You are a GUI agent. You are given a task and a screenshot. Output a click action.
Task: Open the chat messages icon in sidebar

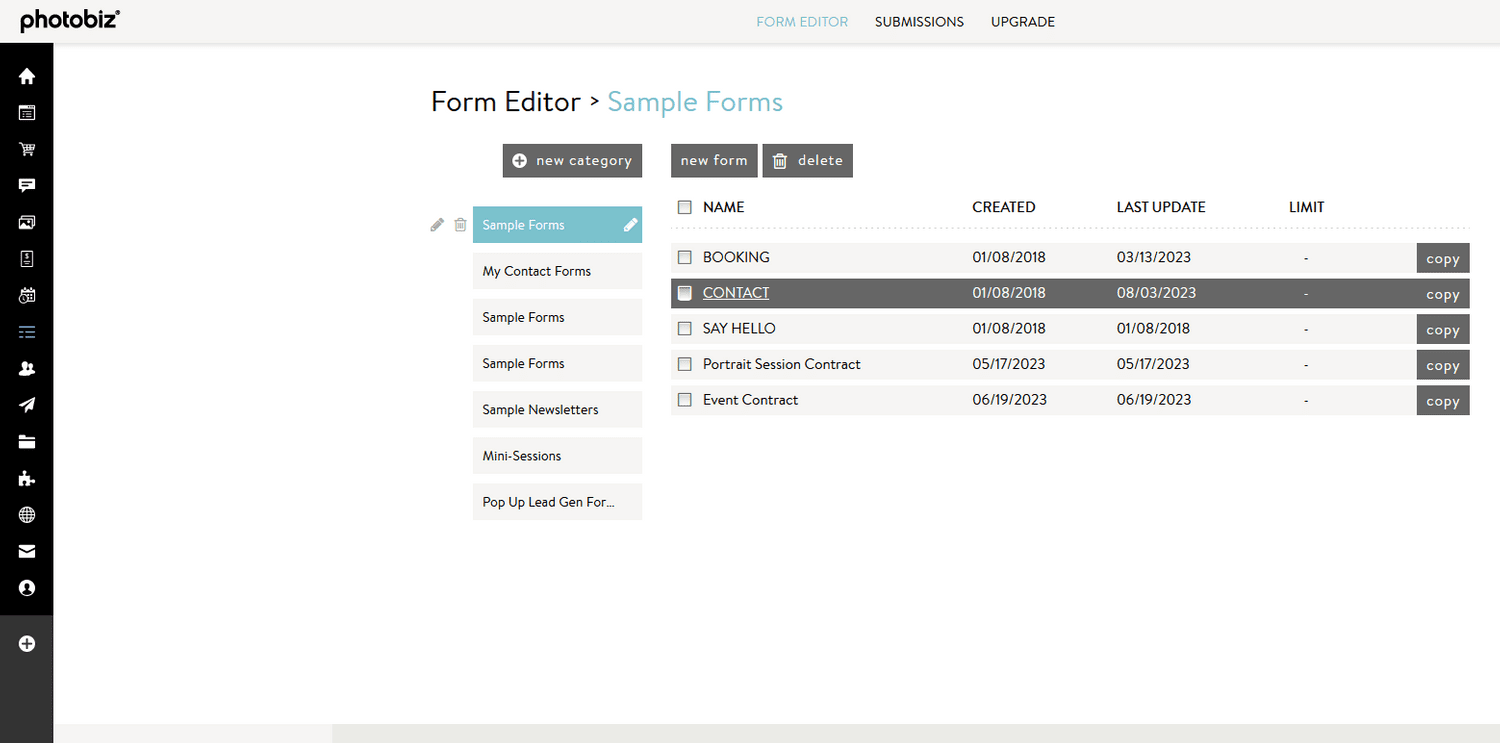pos(27,185)
